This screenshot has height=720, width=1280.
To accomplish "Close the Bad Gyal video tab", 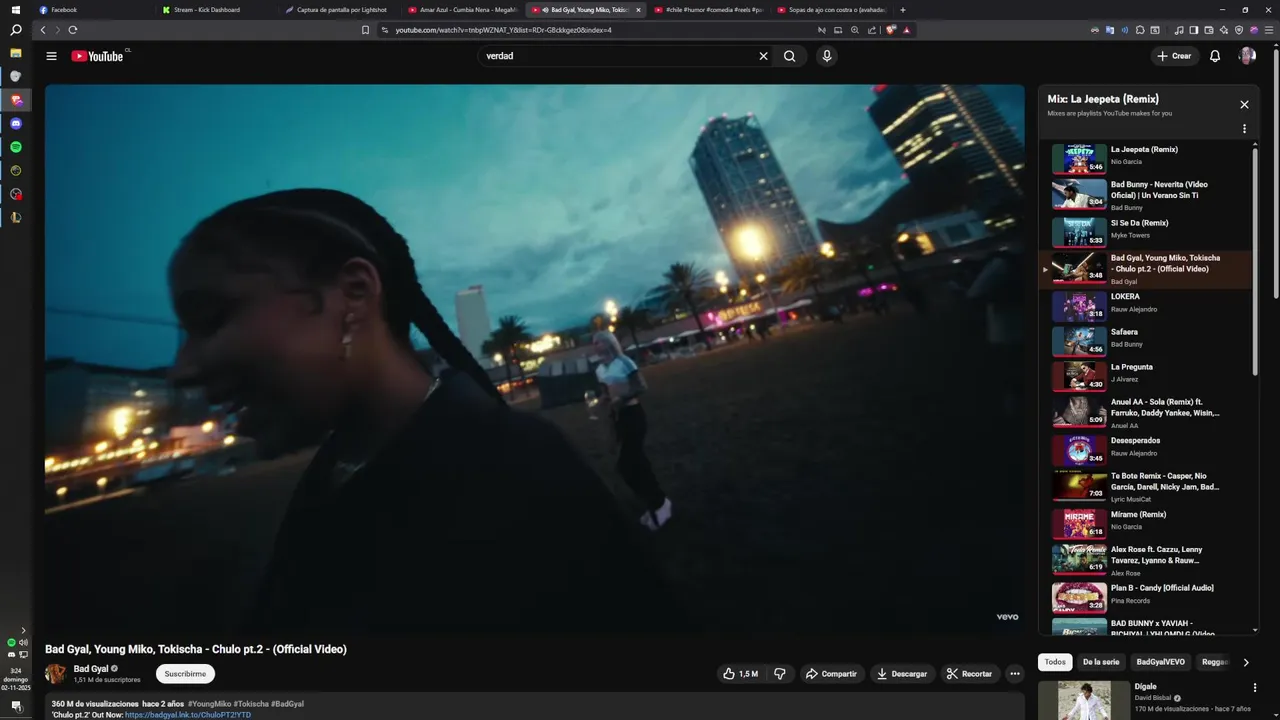I will click(638, 10).
